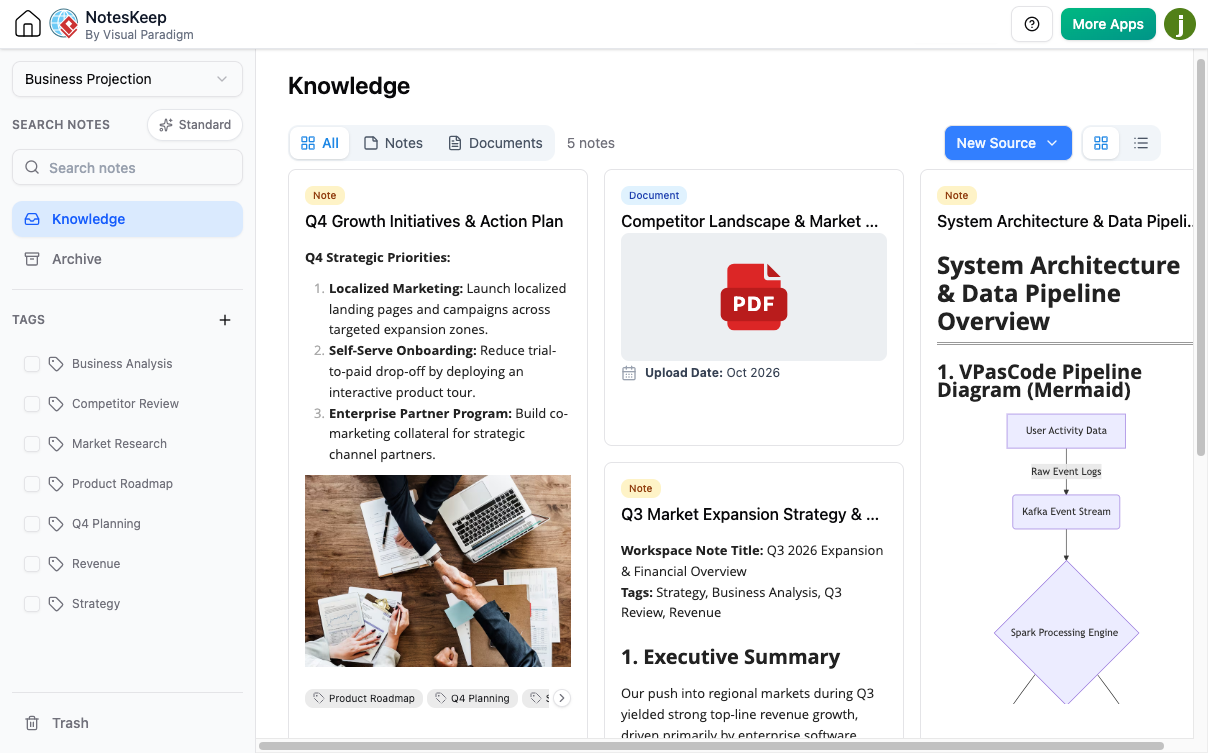The width and height of the screenshot is (1208, 753).
Task: Open Q3 Market Expansion Strategy note
Action: coord(750,514)
